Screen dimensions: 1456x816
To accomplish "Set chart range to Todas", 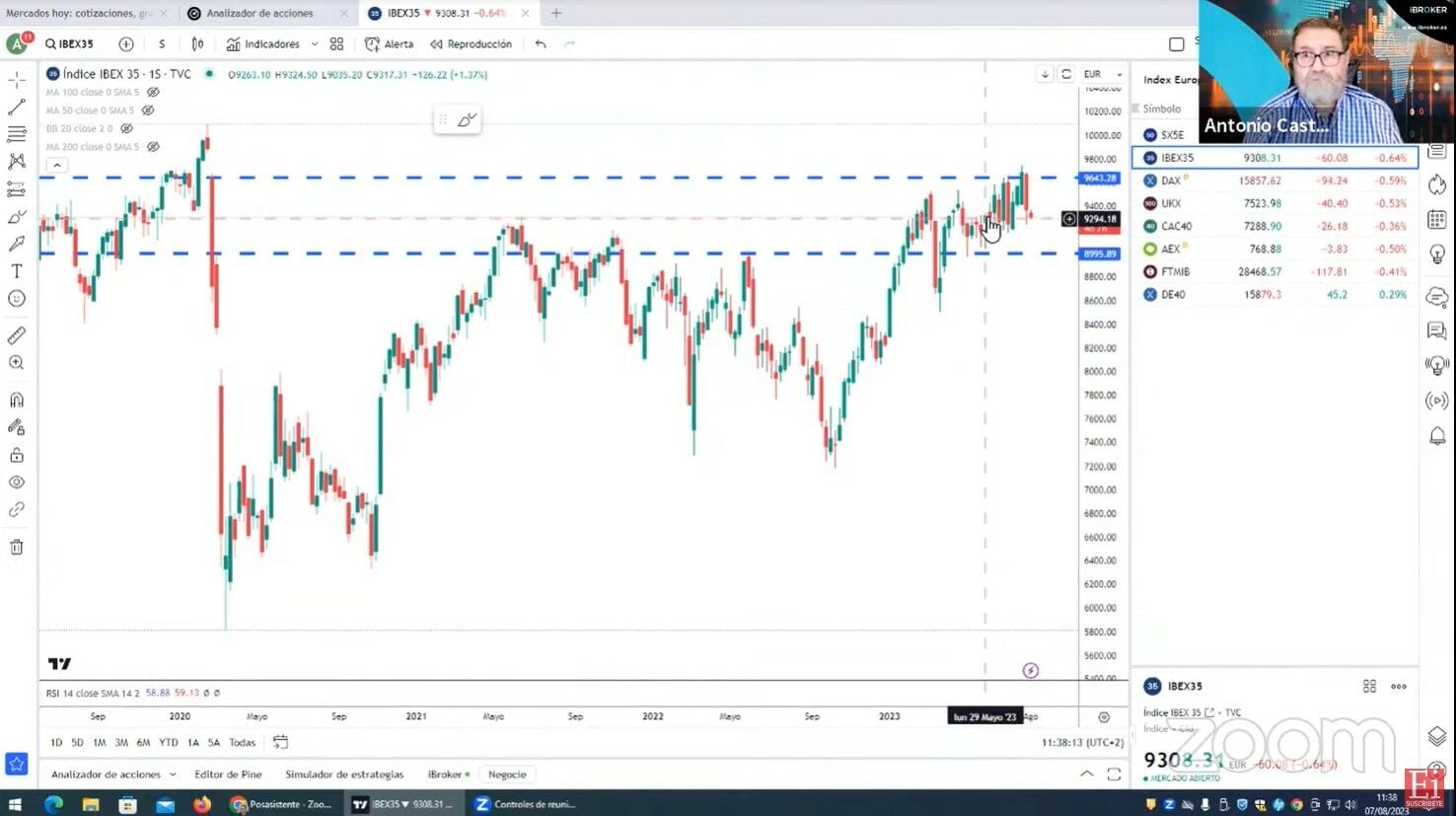I will coord(242,743).
